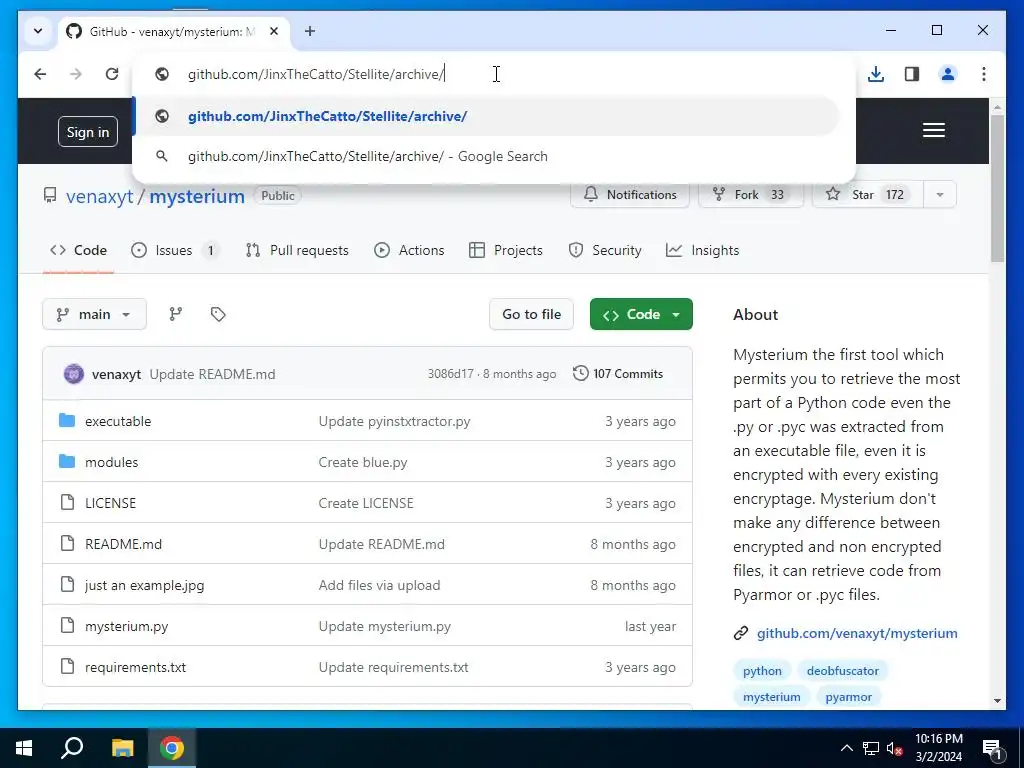Screen dimensions: 1024x768
Task: Click the Chrome forward arrow
Action: (x=76, y=74)
